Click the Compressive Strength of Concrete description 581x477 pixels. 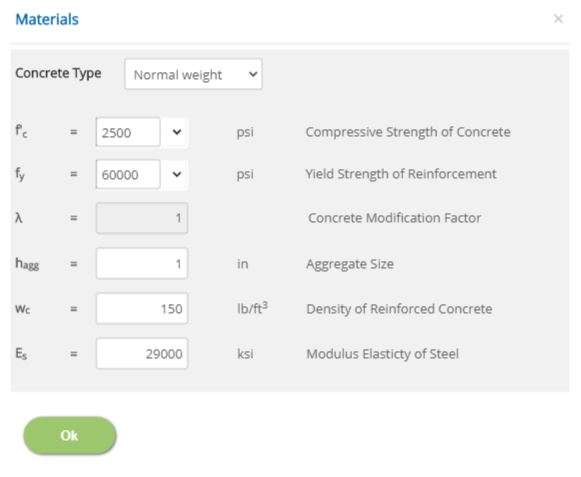pos(408,132)
